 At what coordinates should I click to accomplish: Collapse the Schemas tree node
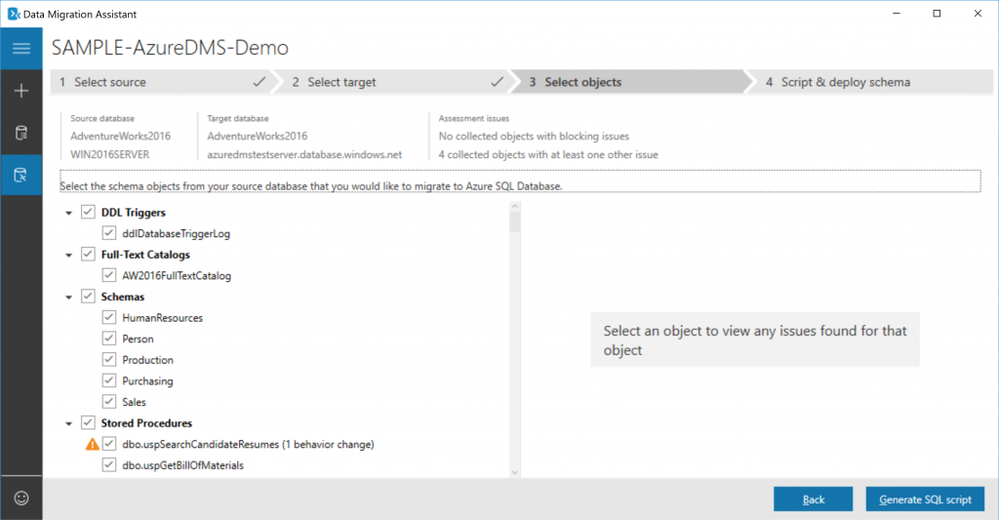[x=69, y=297]
